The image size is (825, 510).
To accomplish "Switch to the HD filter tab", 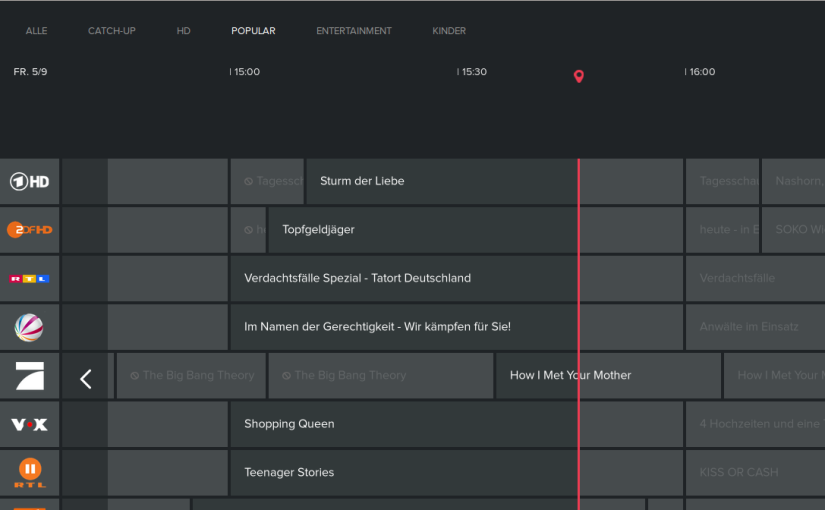I will (183, 31).
